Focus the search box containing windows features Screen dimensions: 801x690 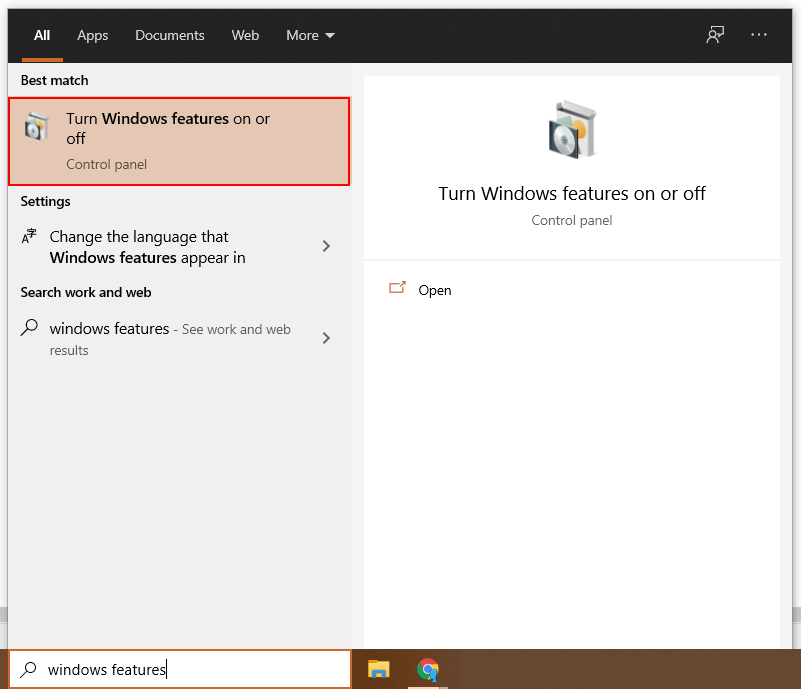(180, 669)
